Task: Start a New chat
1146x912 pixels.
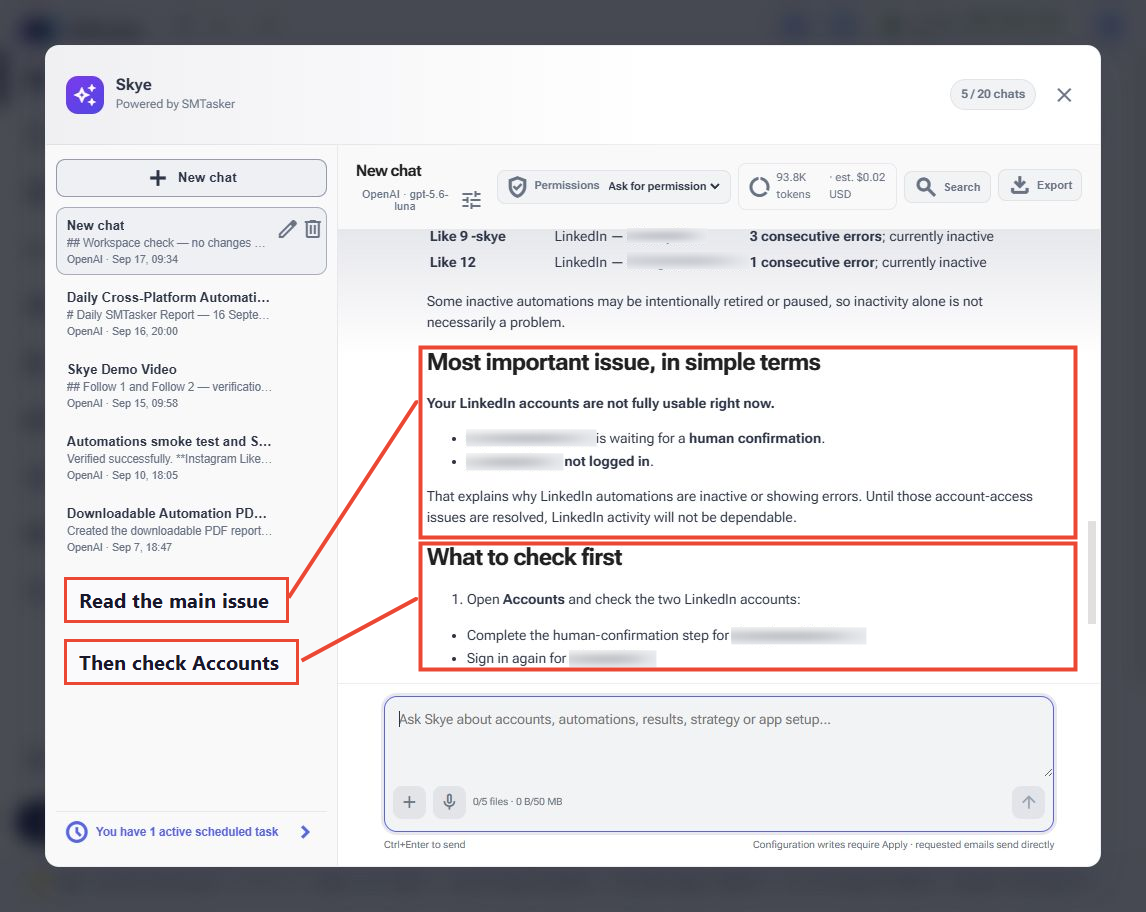Action: pos(191,178)
